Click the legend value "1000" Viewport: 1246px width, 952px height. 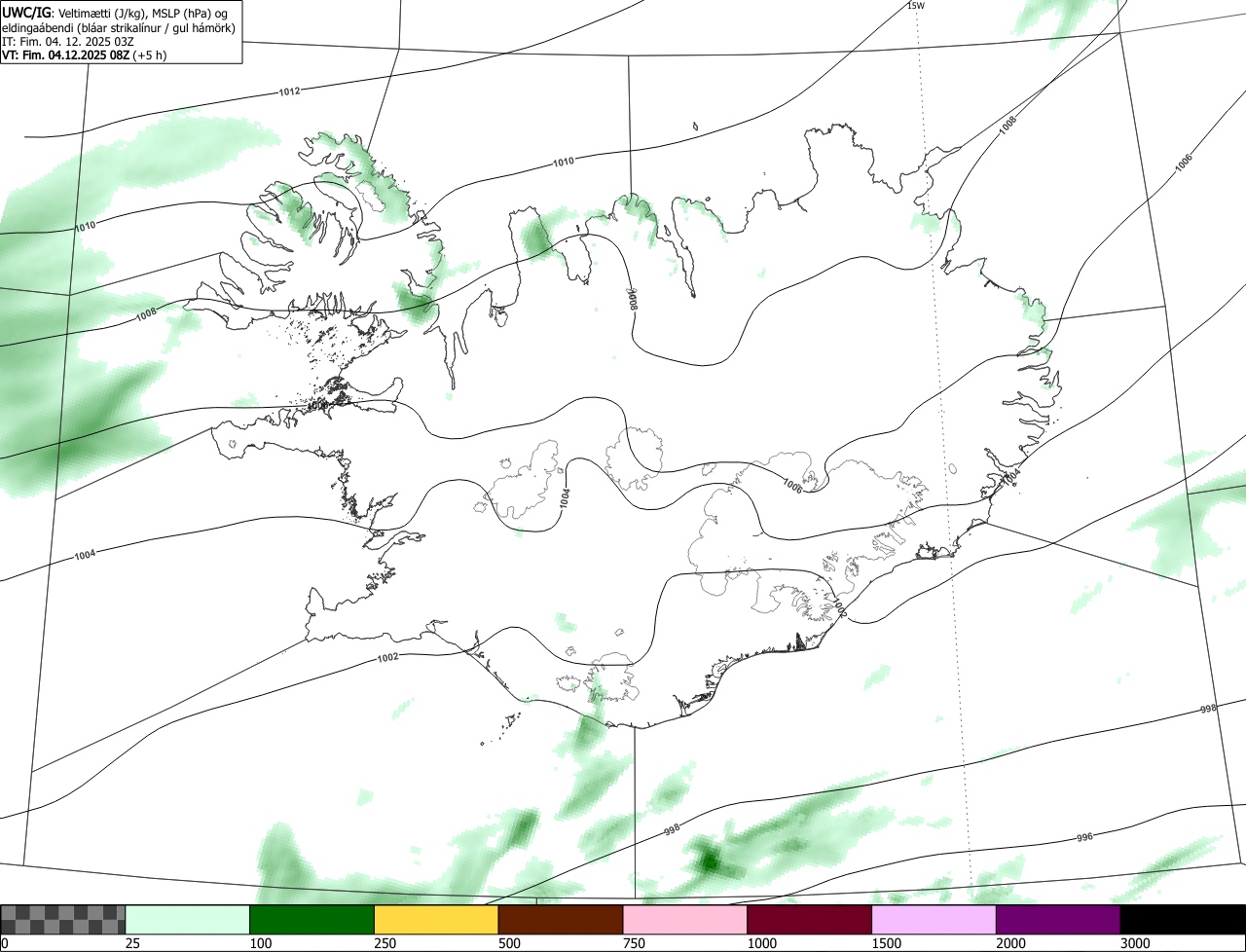point(762,943)
